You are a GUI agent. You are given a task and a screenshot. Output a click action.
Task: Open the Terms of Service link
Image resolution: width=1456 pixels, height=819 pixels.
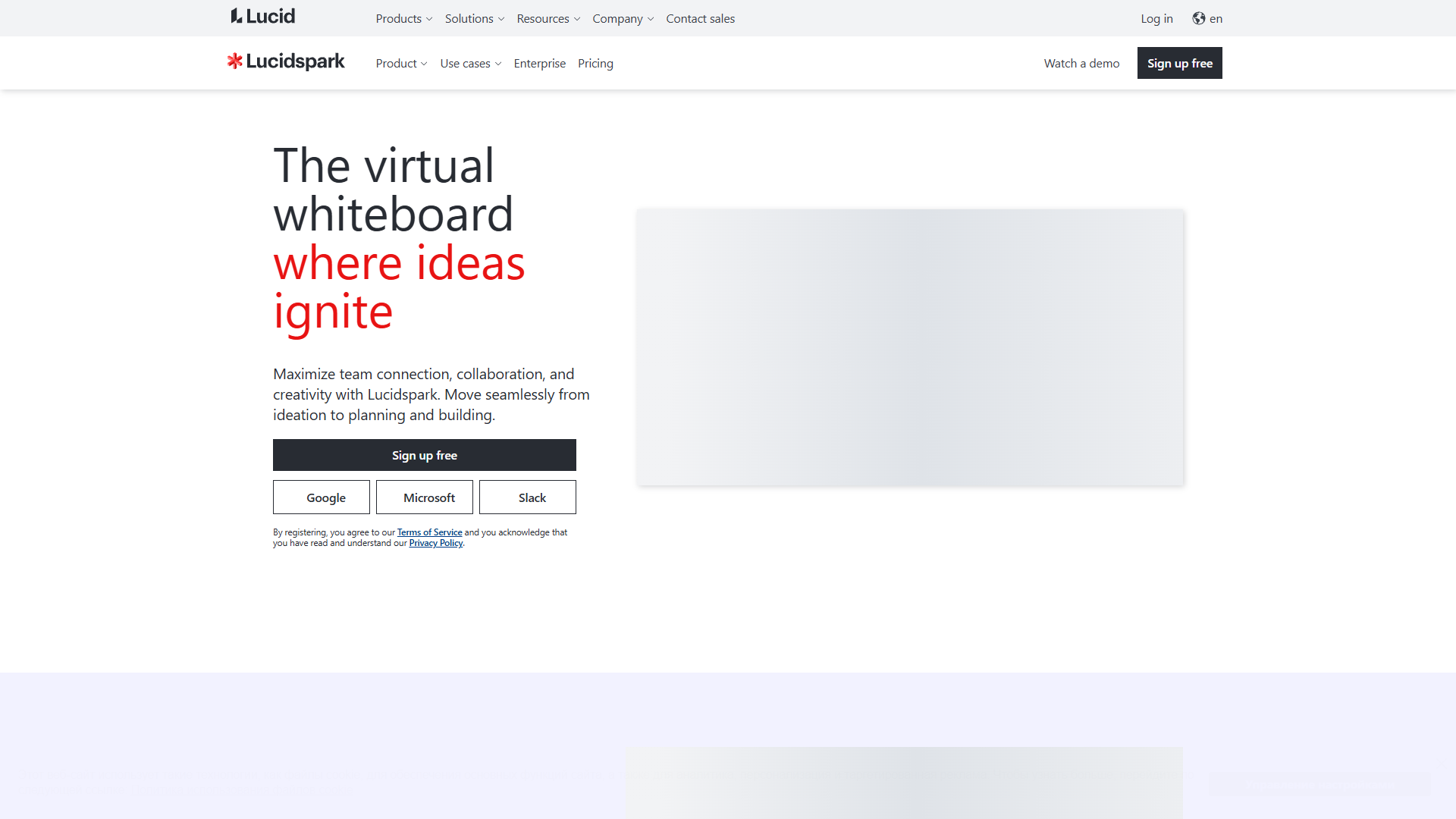430,532
